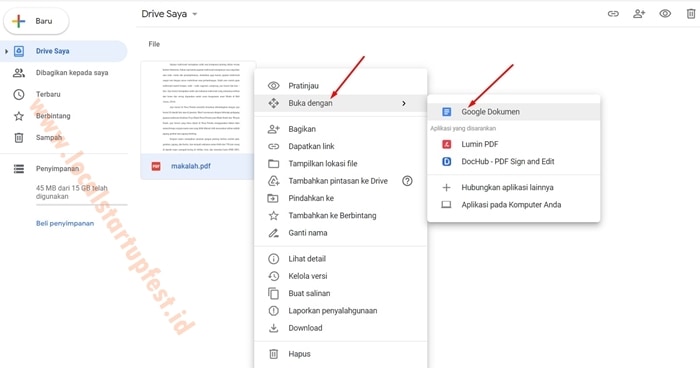Click the history icon beside Kelola versi

[x=274, y=276]
